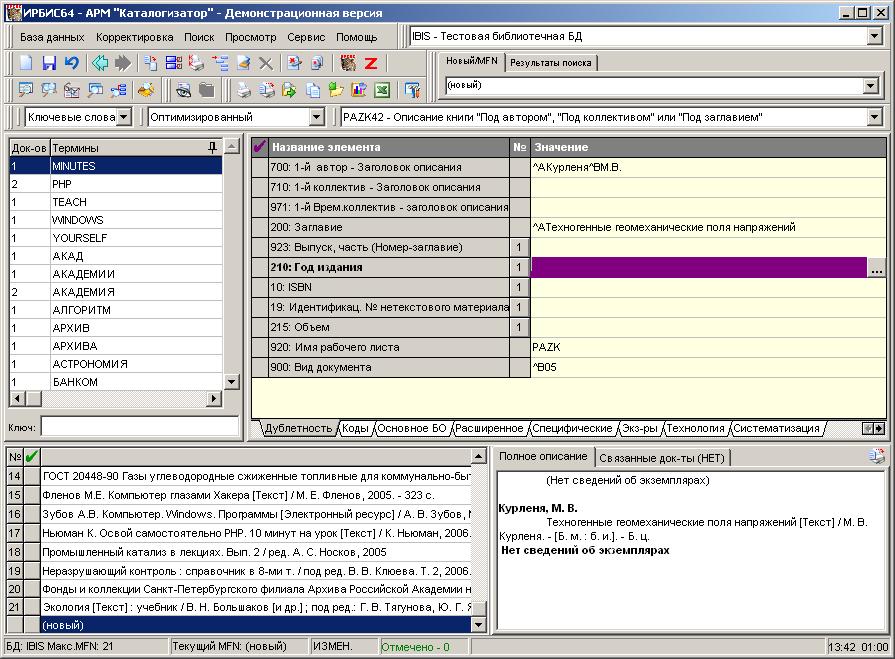Viewport: 895px width, 659px height.
Task: Click the blue undo arrow icon
Action: 72,63
